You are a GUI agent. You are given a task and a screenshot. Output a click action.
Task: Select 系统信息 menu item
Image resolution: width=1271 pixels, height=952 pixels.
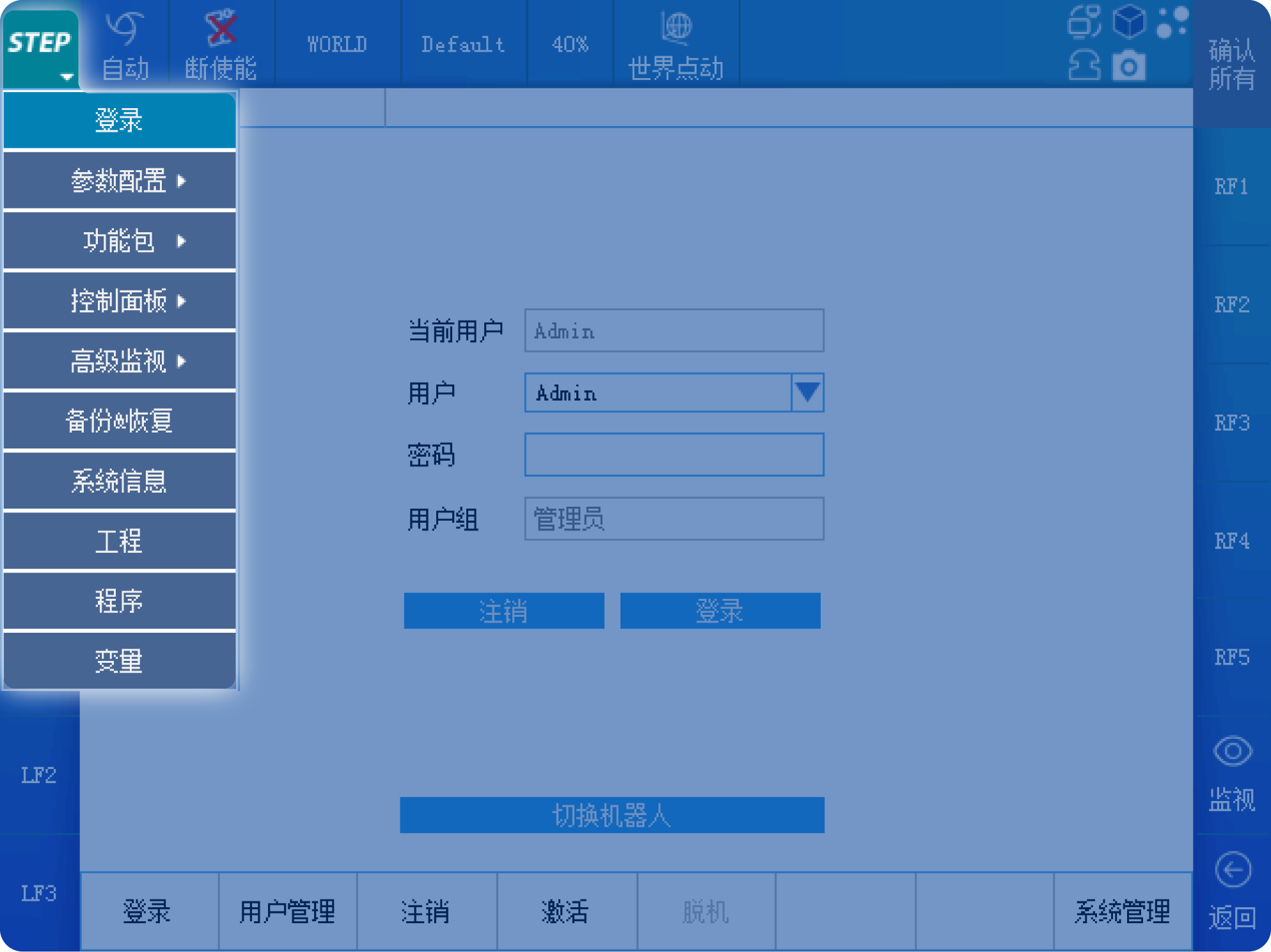120,481
